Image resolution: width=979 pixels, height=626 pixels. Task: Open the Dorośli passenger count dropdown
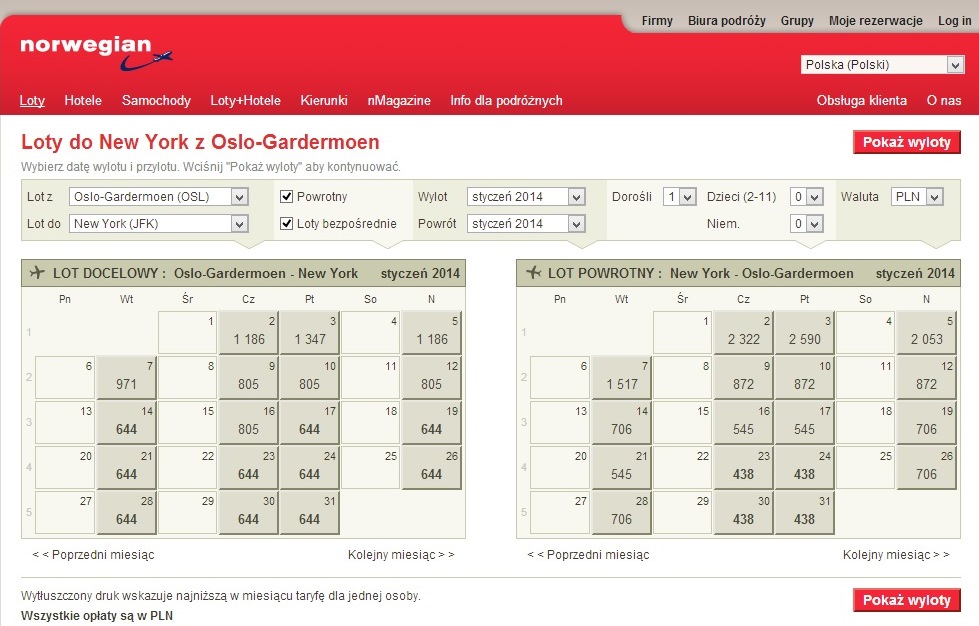679,197
